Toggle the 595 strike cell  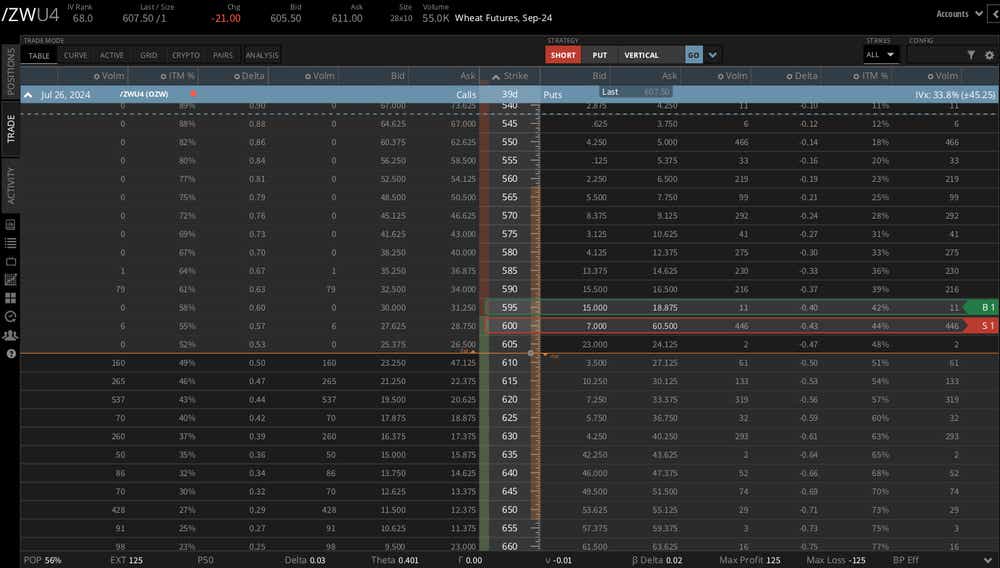coord(510,307)
